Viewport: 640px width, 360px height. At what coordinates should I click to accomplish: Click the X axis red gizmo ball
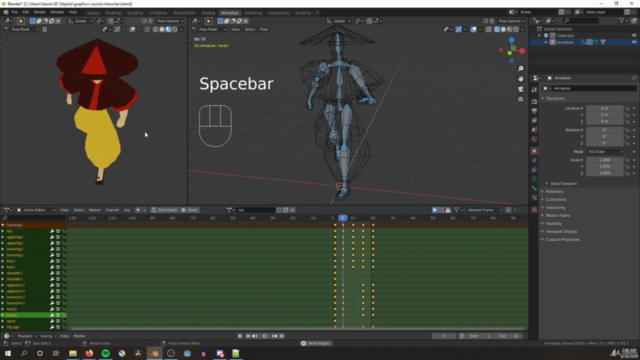pos(522,51)
